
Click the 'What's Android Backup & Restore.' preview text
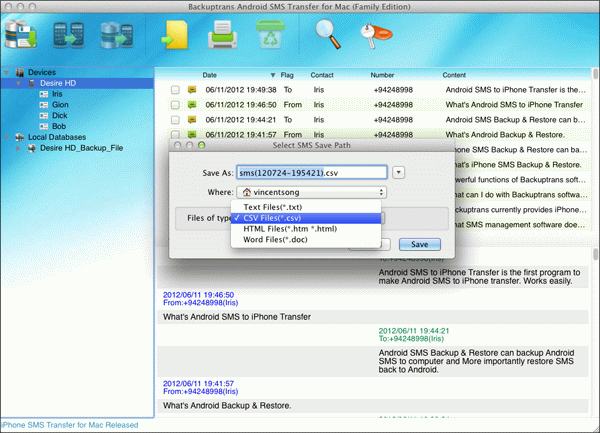click(227, 405)
